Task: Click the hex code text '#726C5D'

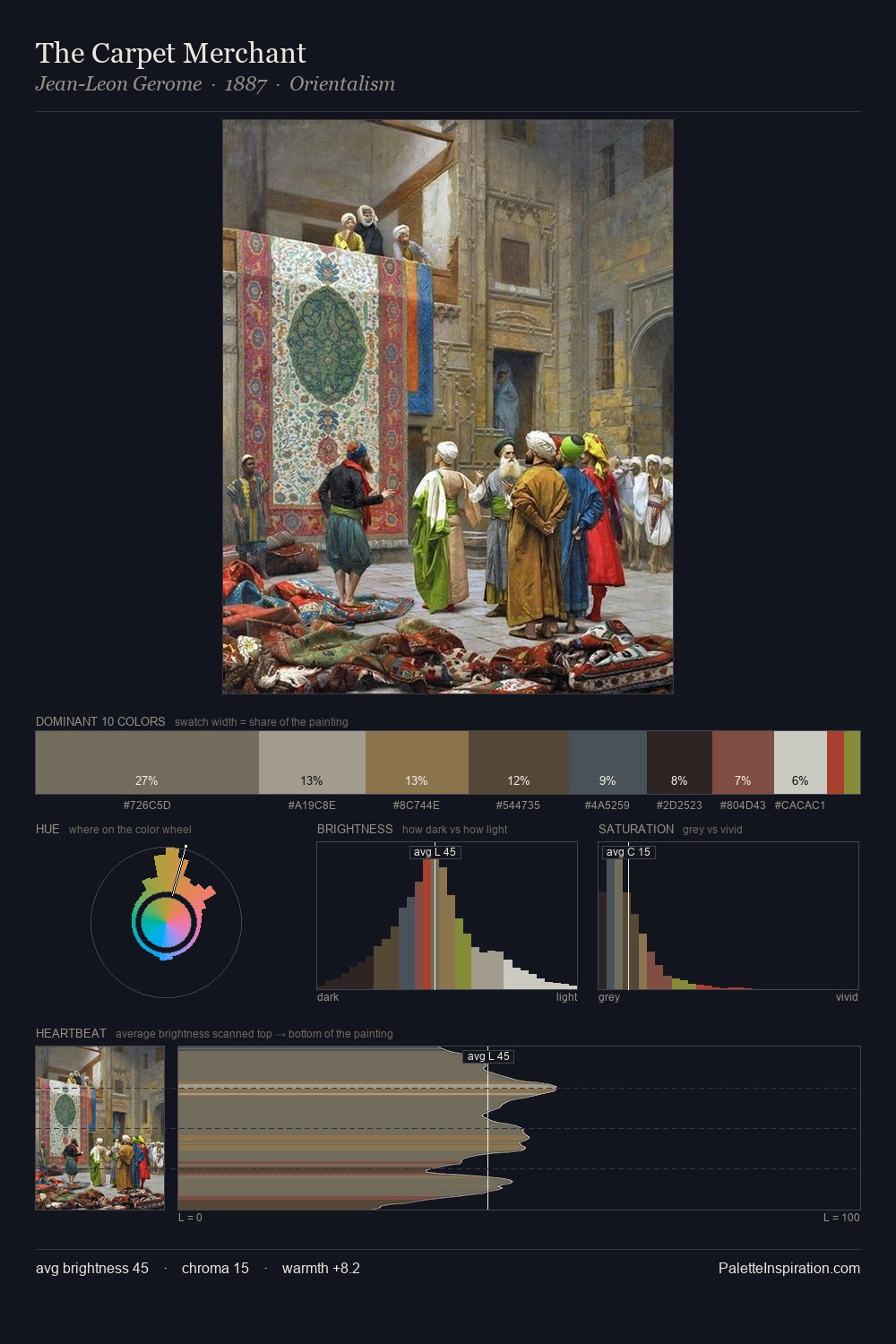Action: (x=147, y=805)
